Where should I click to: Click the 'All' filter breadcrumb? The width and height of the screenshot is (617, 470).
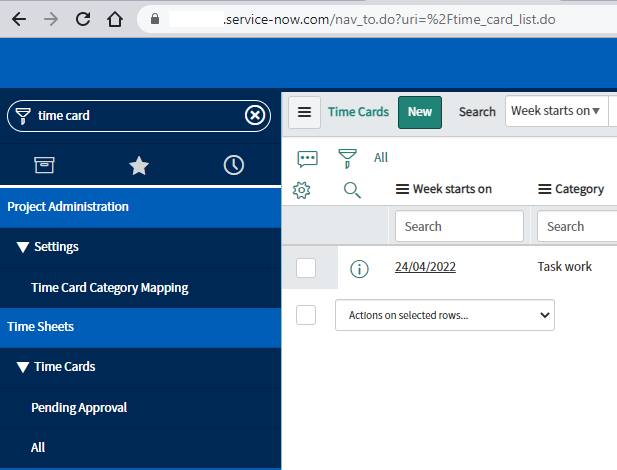coord(381,158)
